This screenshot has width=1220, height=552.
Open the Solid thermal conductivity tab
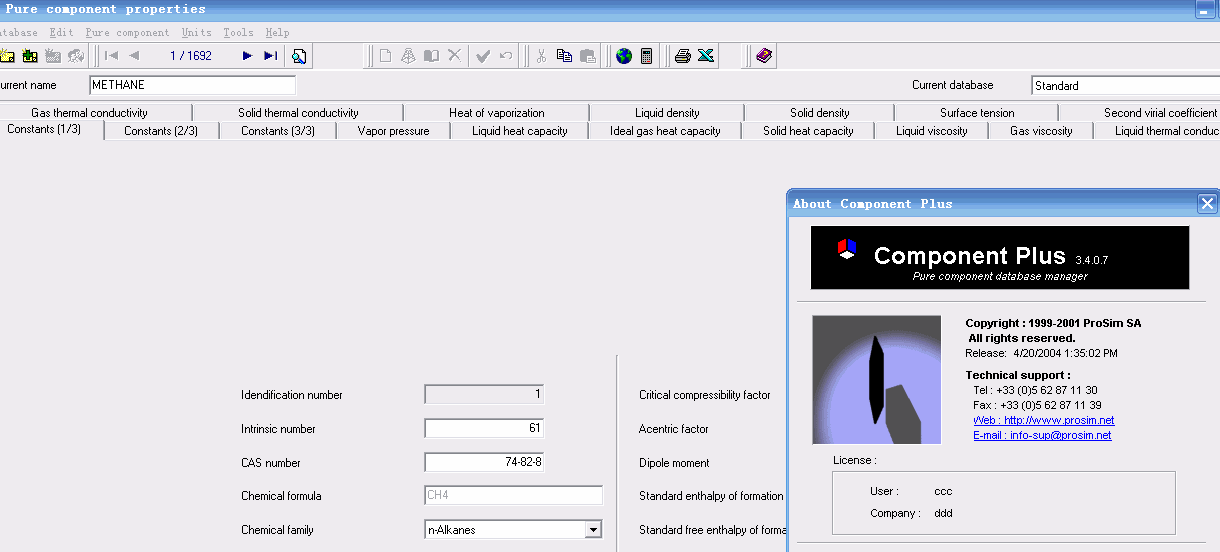pyautogui.click(x=298, y=113)
